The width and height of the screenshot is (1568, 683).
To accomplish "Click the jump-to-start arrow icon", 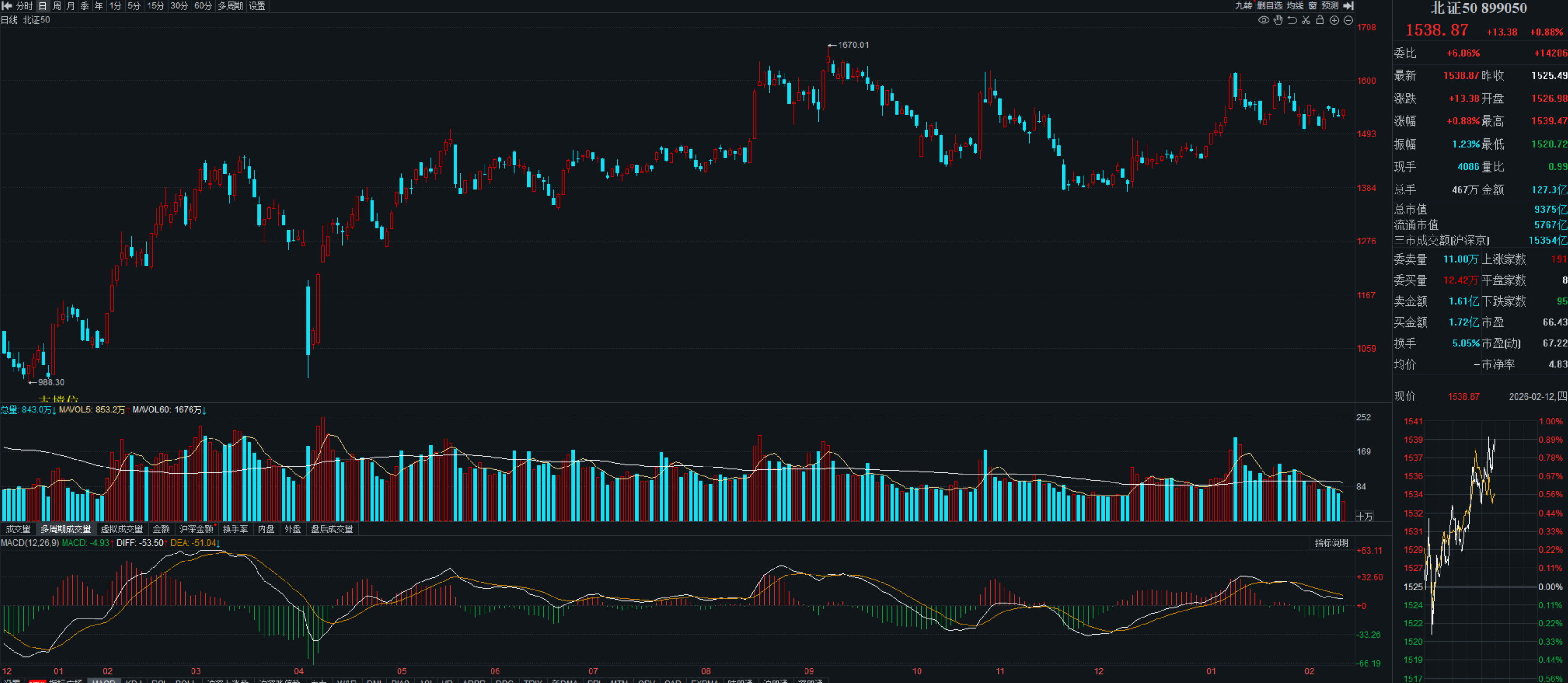I will coord(7,6).
